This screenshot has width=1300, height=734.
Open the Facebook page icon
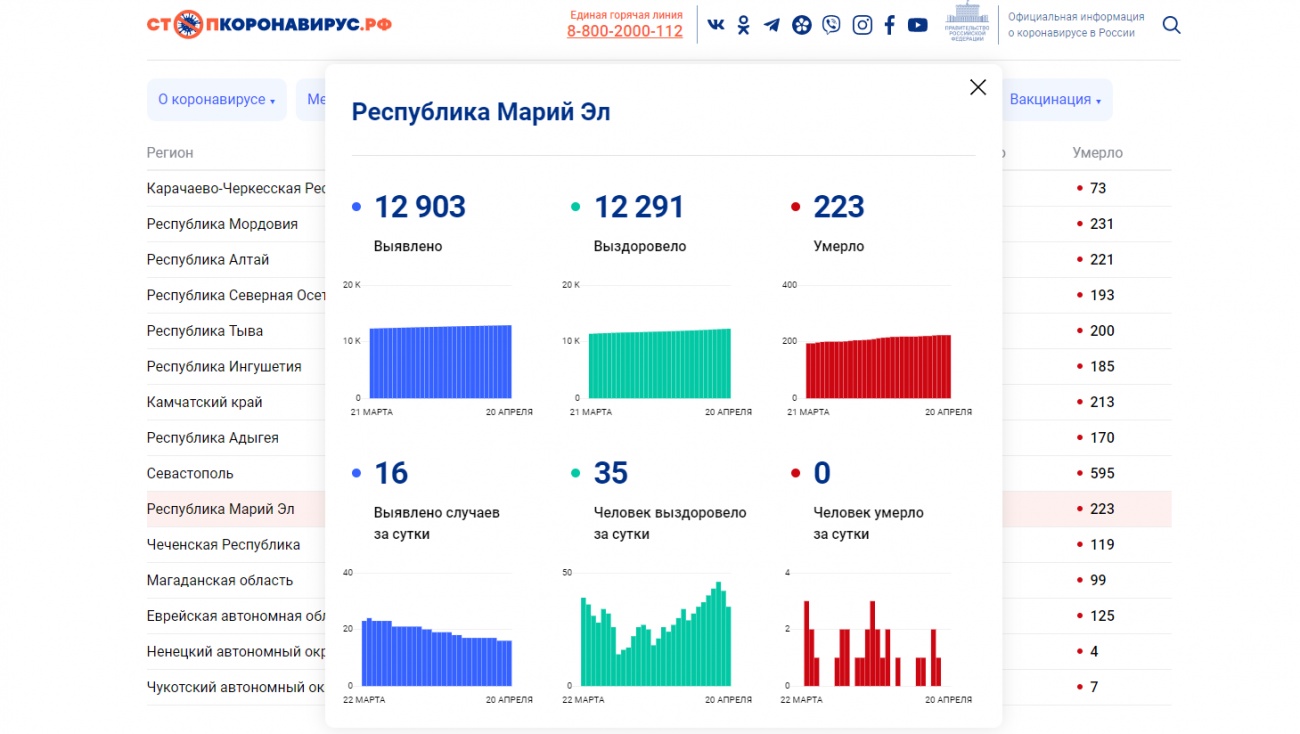pyautogui.click(x=889, y=25)
